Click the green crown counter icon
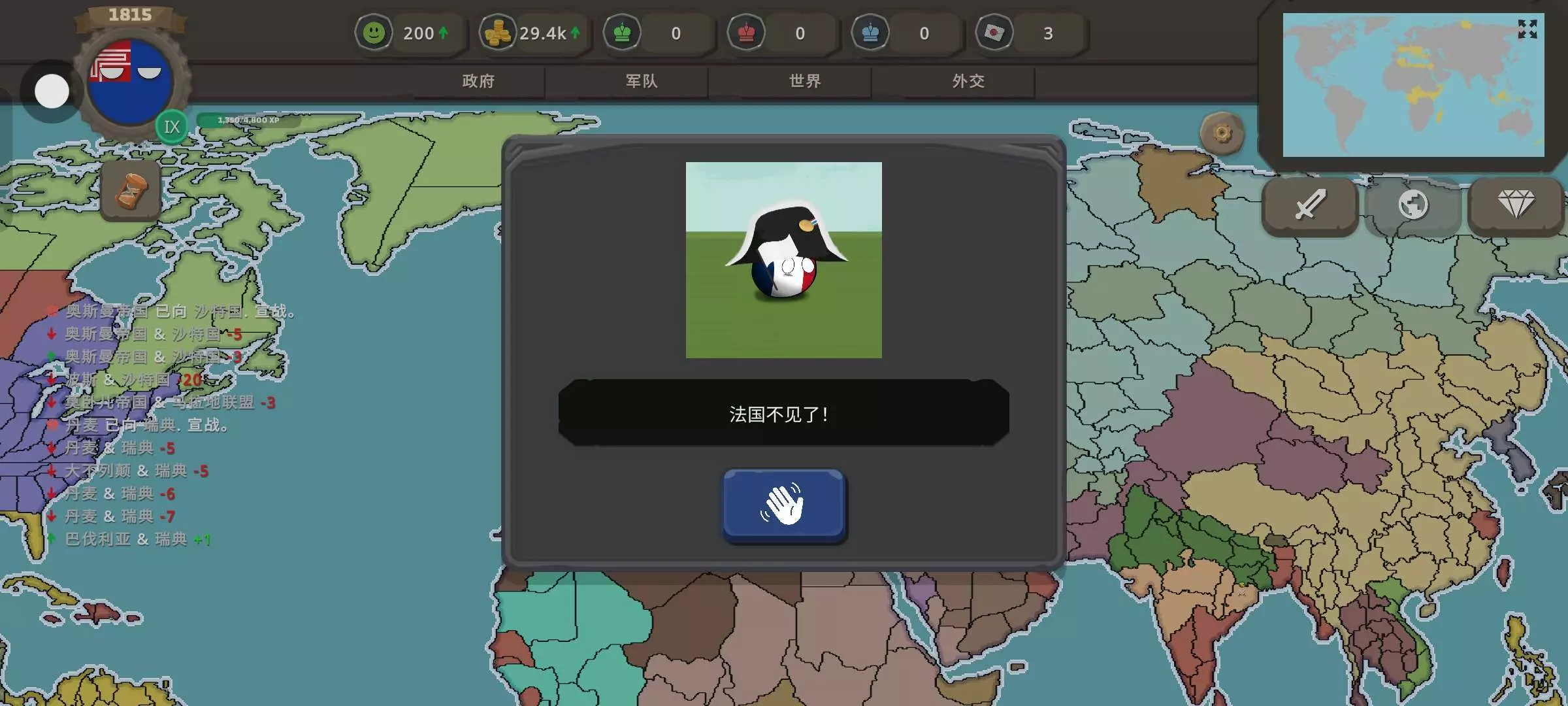Image resolution: width=1568 pixels, height=706 pixels. tap(622, 33)
